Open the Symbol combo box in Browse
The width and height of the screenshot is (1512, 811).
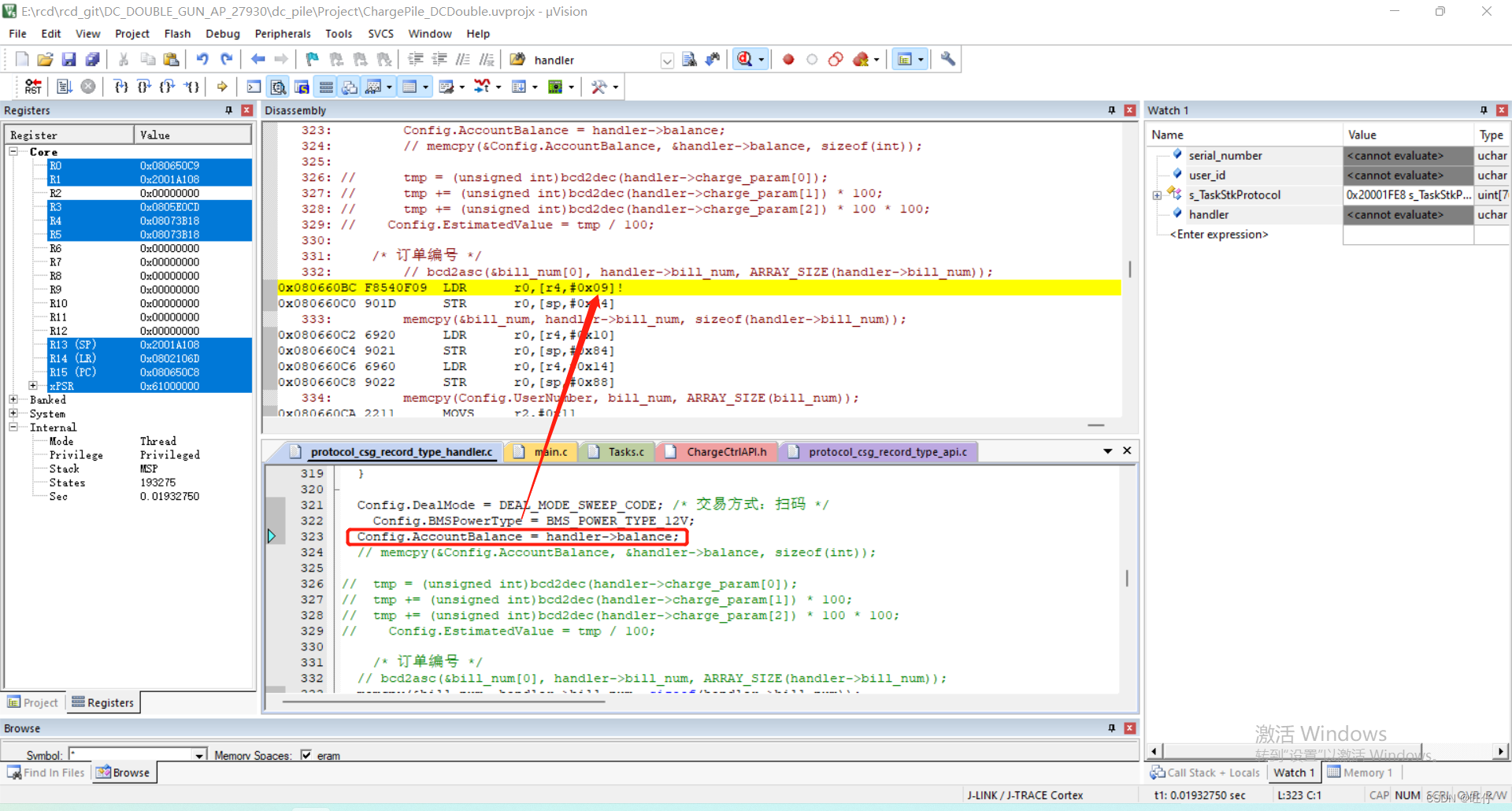tap(199, 755)
